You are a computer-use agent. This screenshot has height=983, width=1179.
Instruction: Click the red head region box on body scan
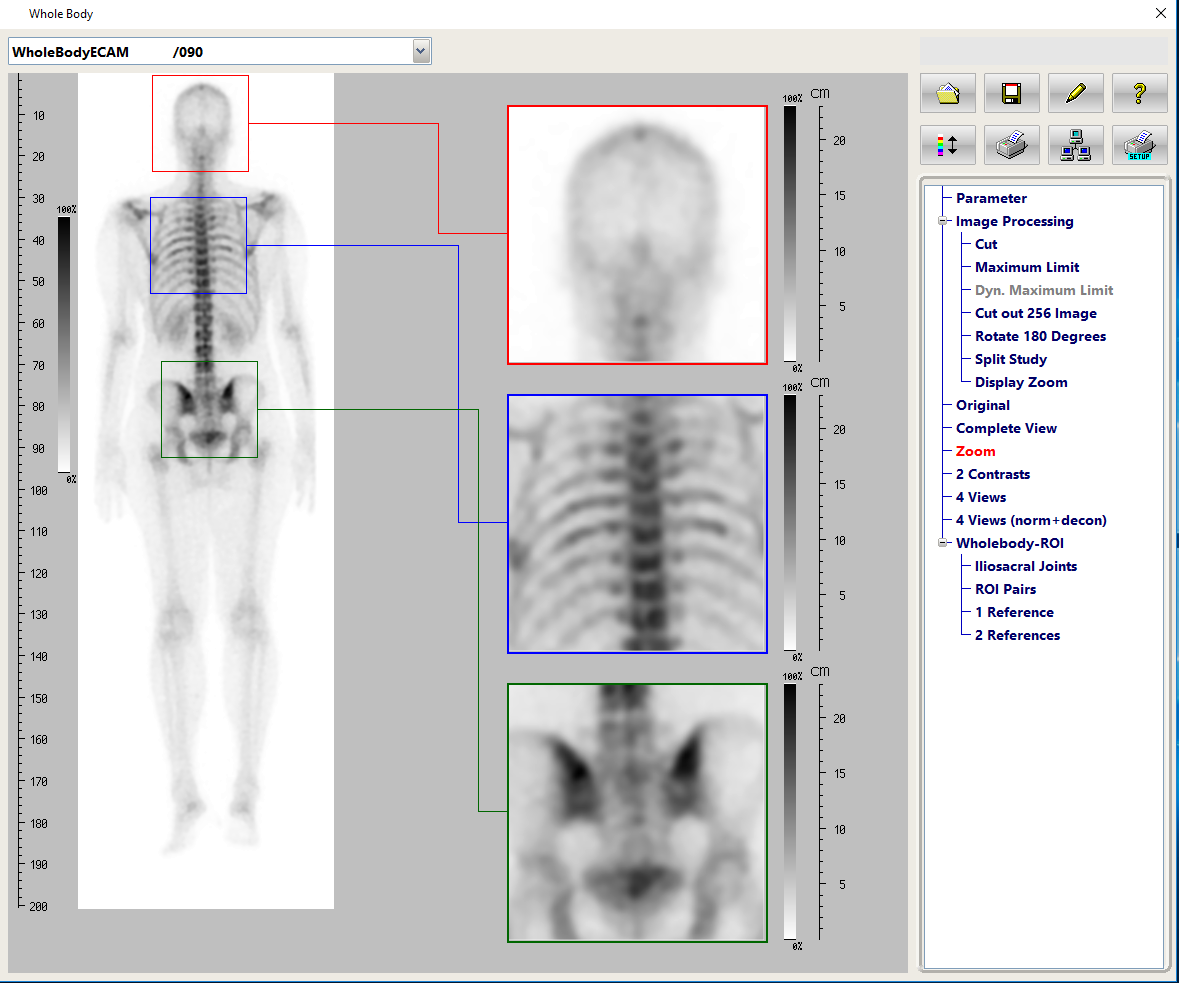(200, 123)
